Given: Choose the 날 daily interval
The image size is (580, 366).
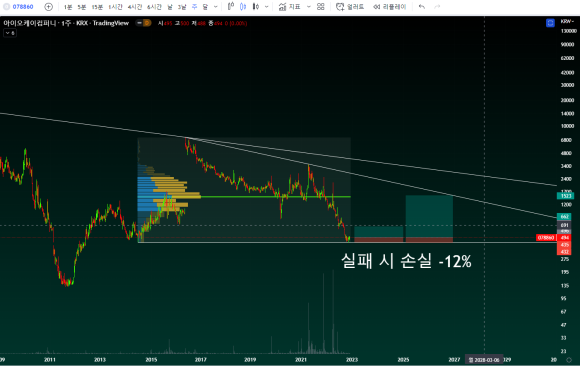Looking at the screenshot, I should (x=170, y=7).
